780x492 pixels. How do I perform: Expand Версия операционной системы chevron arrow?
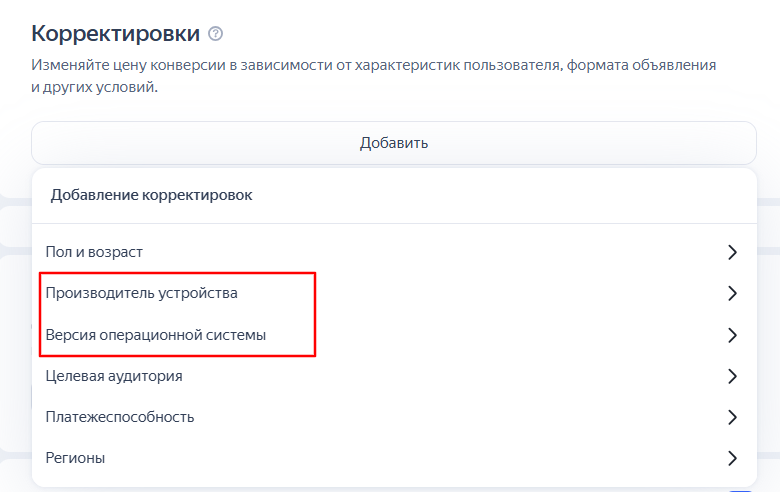732,335
